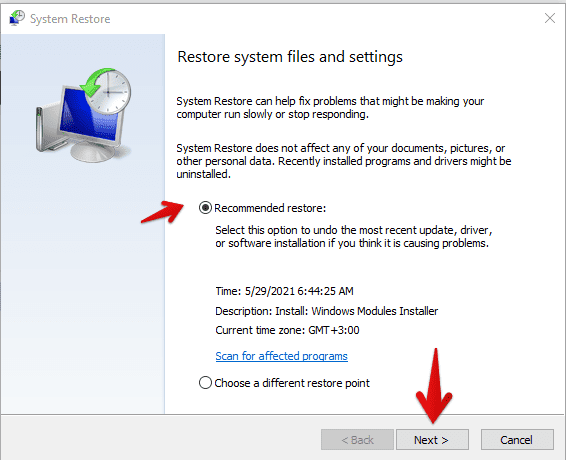Image resolution: width=566 pixels, height=460 pixels.
Task: Click the Next > button
Action: tap(432, 439)
